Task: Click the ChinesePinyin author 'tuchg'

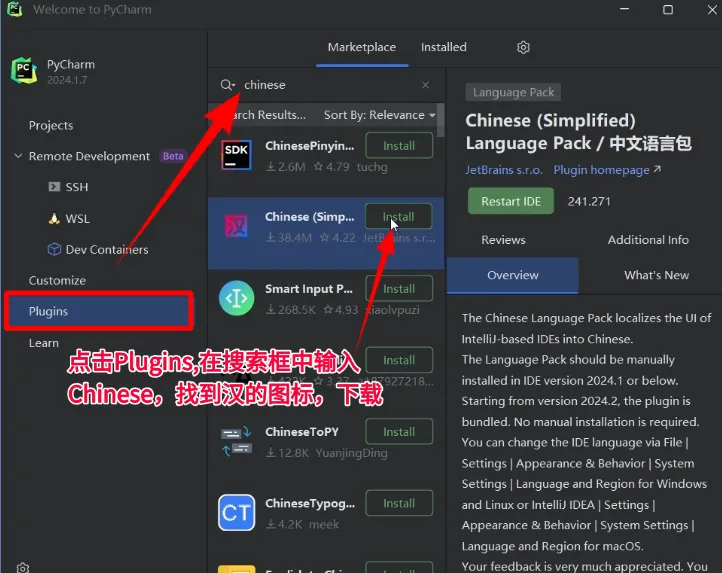Action: (x=372, y=167)
